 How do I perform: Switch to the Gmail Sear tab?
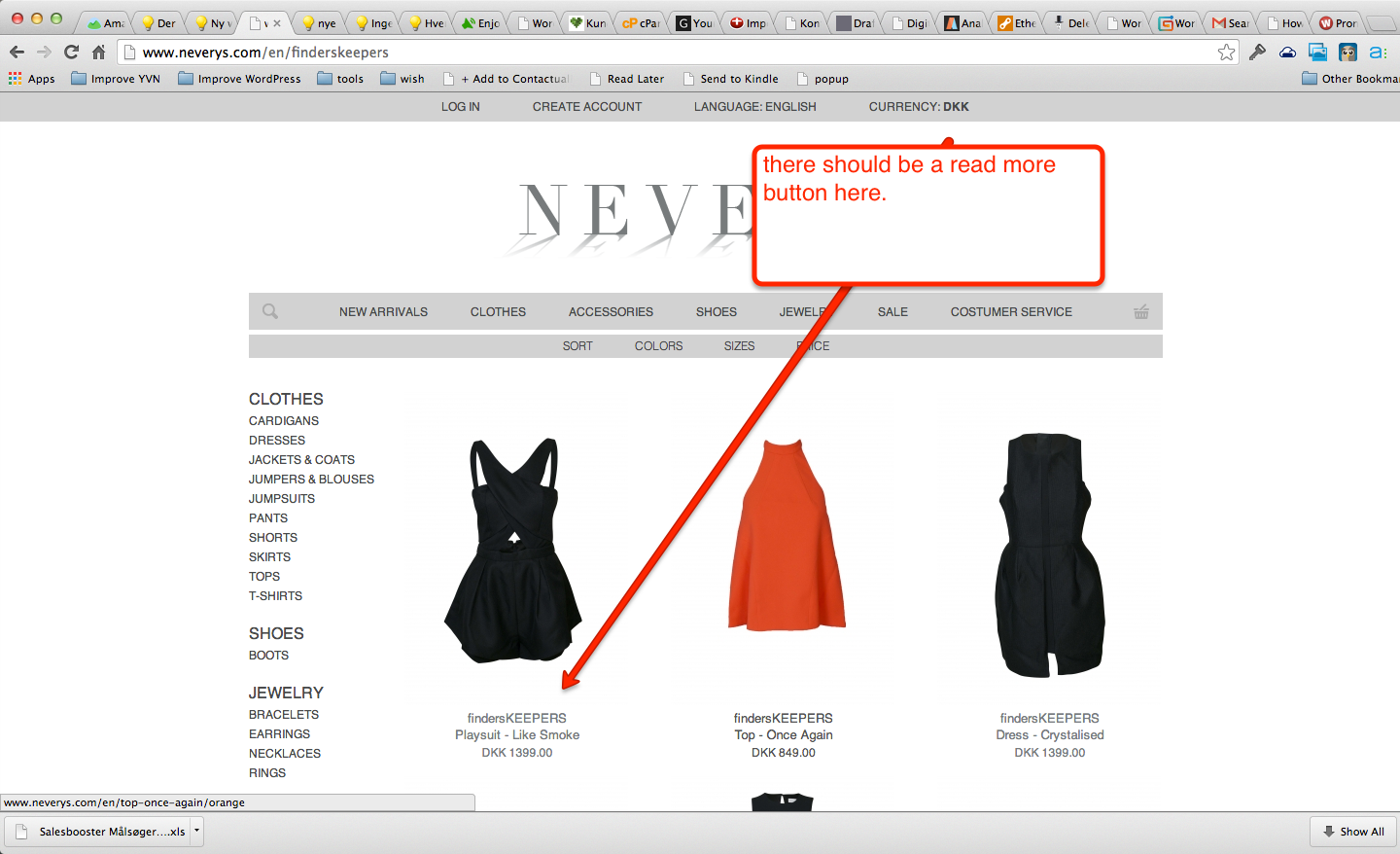click(x=1230, y=23)
